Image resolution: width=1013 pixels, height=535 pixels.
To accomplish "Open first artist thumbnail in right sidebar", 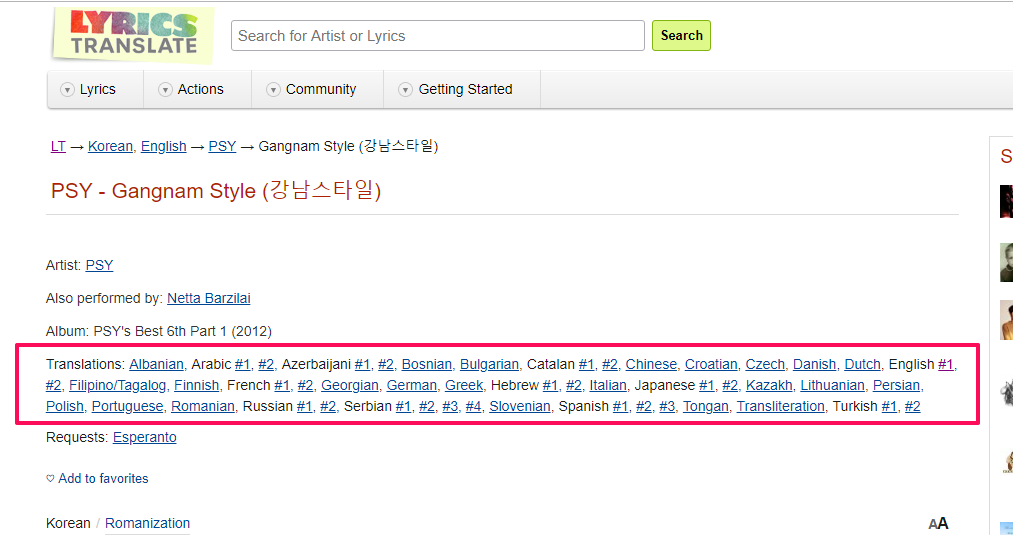I will (x=1005, y=201).
